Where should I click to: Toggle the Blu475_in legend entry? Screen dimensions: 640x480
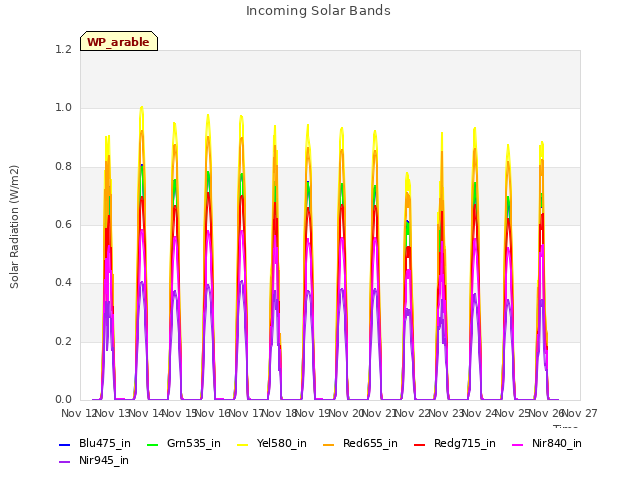(x=95, y=444)
